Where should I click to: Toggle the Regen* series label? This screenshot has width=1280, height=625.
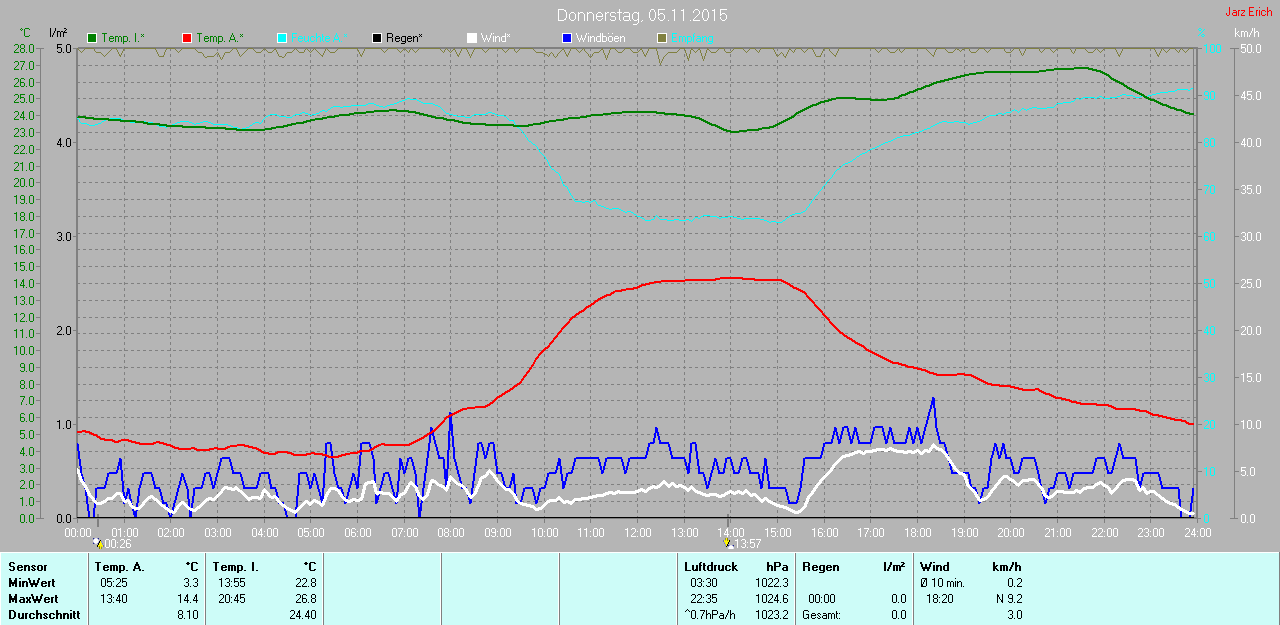(404, 38)
